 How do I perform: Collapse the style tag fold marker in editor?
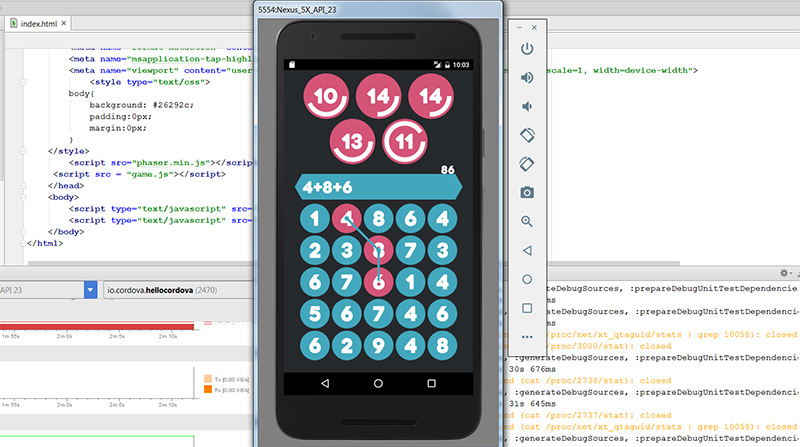pyautogui.click(x=23, y=82)
